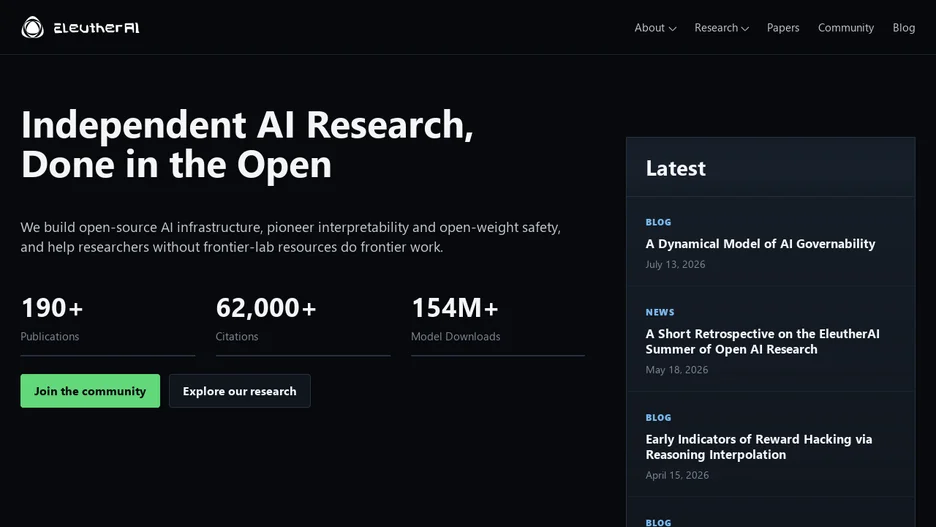Image resolution: width=936 pixels, height=527 pixels.
Task: Click the NEWS category label
Action: [x=660, y=312]
